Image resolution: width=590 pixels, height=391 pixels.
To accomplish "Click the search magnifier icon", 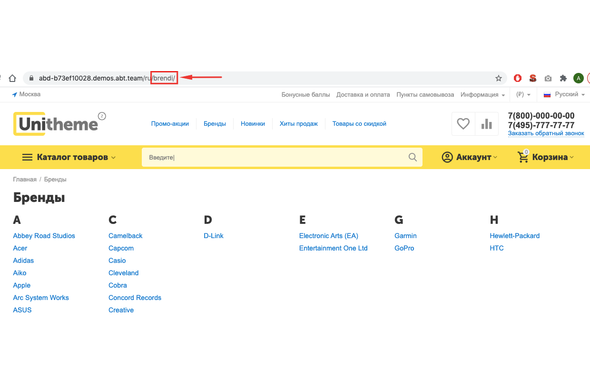I will click(412, 157).
